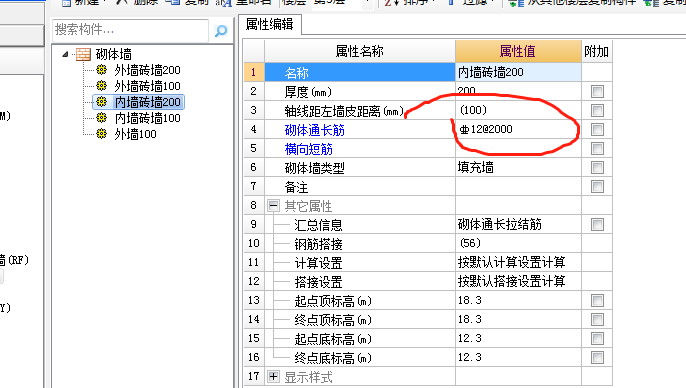Tick the 附加 checkbox for 砌体墙类型
Image resolution: width=686 pixels, height=388 pixels.
(x=597, y=168)
